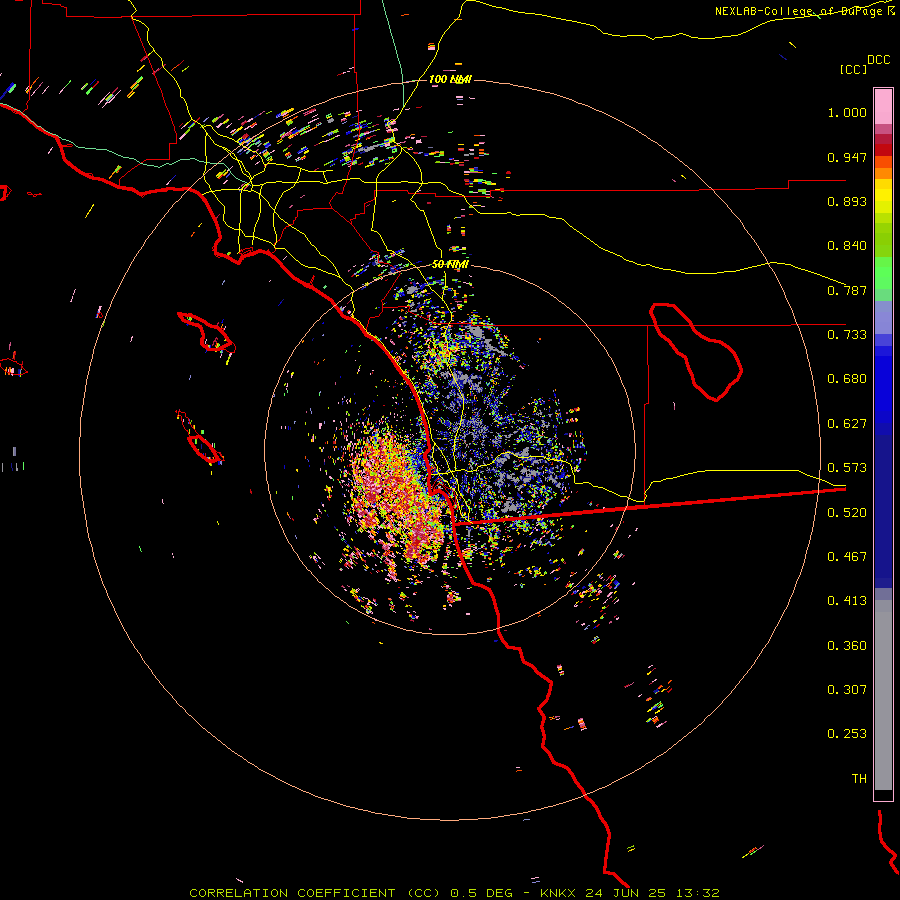Screen dimensions: 900x900
Task: Click the 0.573 scale value
Action: tap(847, 468)
